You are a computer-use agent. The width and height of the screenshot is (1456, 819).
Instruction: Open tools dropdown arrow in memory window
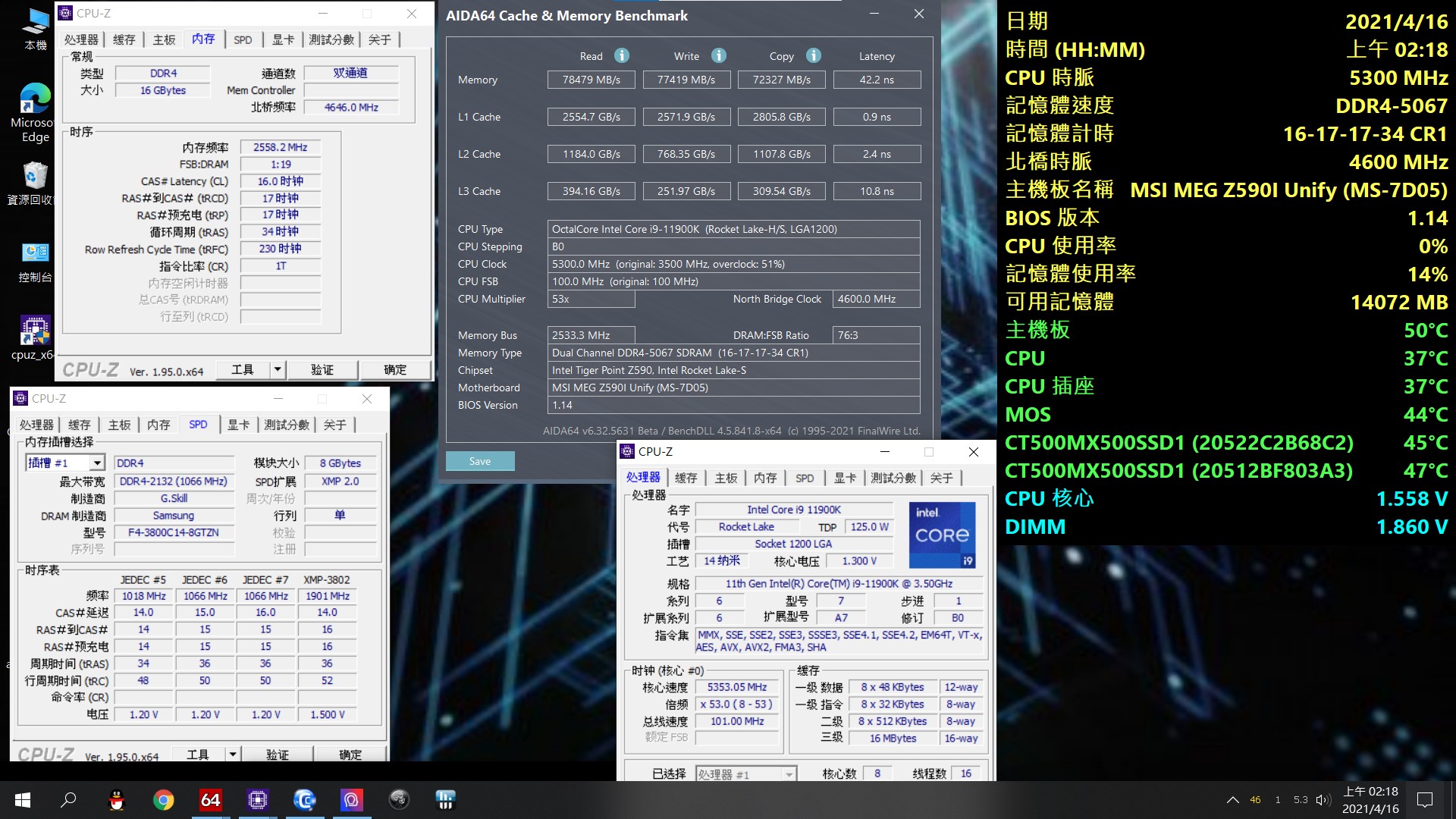point(278,370)
